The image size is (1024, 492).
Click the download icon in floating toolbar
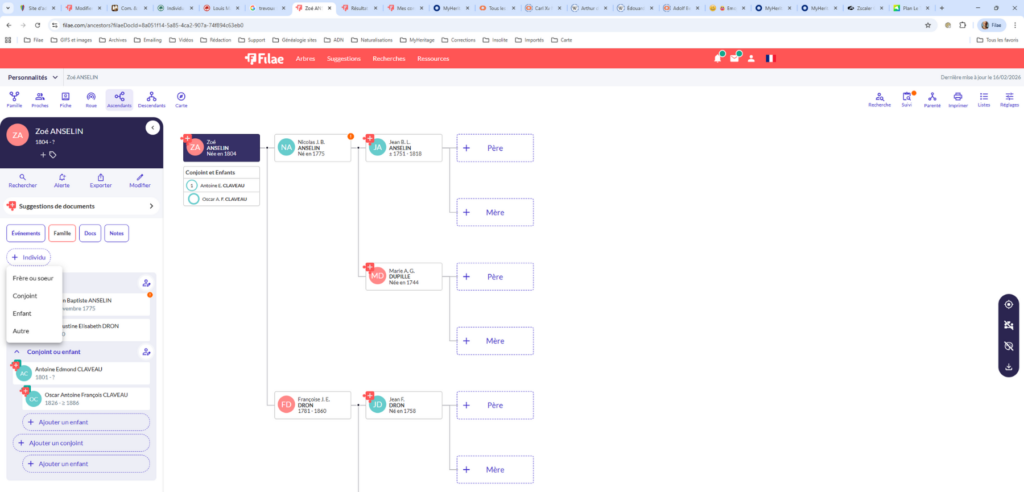1008,366
